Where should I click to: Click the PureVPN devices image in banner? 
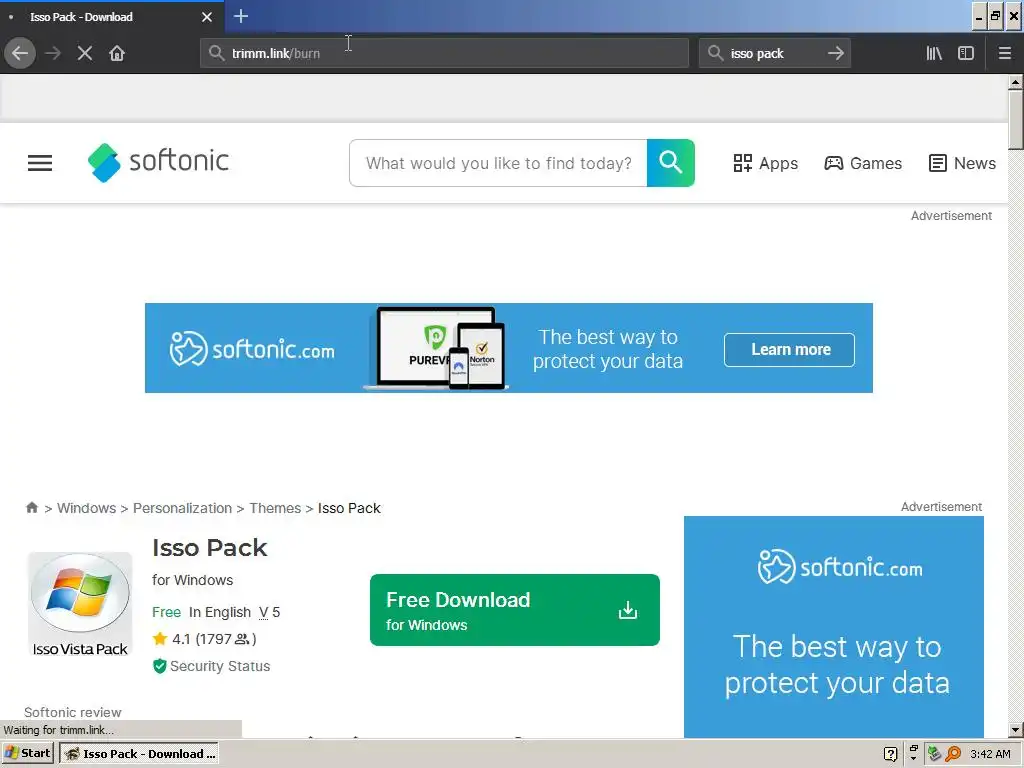click(x=436, y=348)
